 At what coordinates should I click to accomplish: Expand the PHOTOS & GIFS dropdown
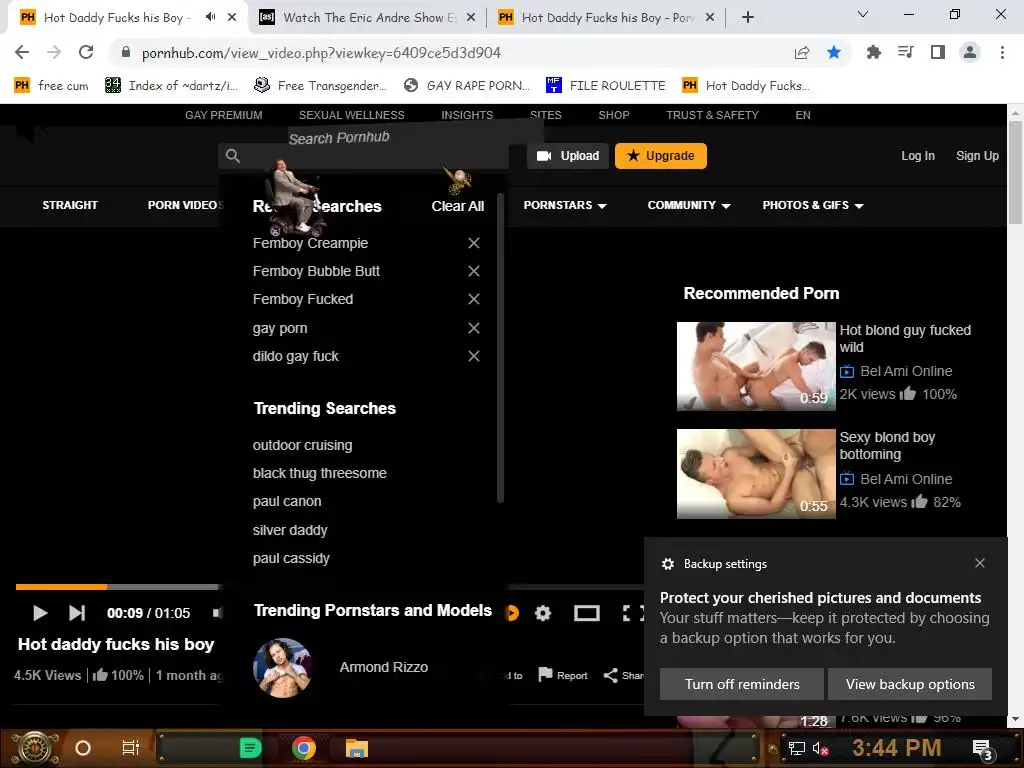click(x=813, y=205)
